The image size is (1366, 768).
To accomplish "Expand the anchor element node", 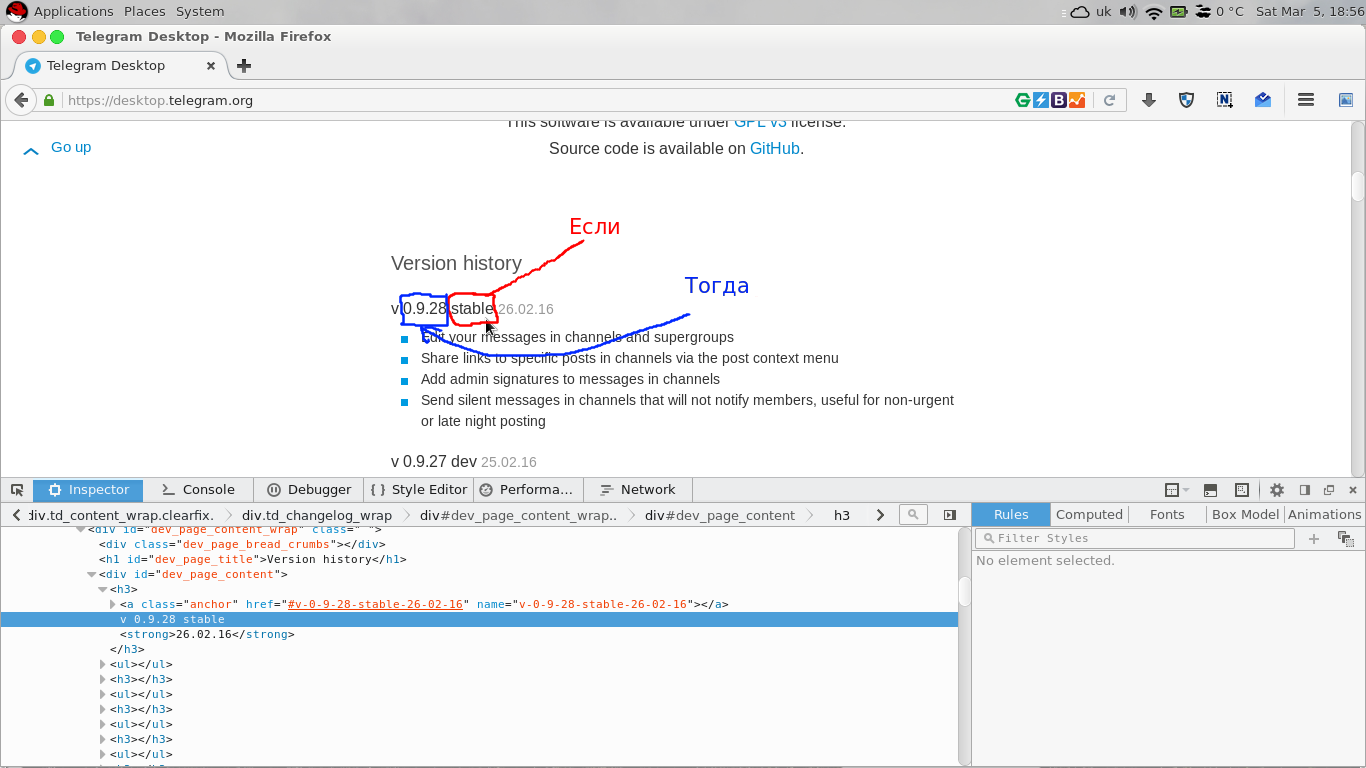I will click(x=113, y=605).
